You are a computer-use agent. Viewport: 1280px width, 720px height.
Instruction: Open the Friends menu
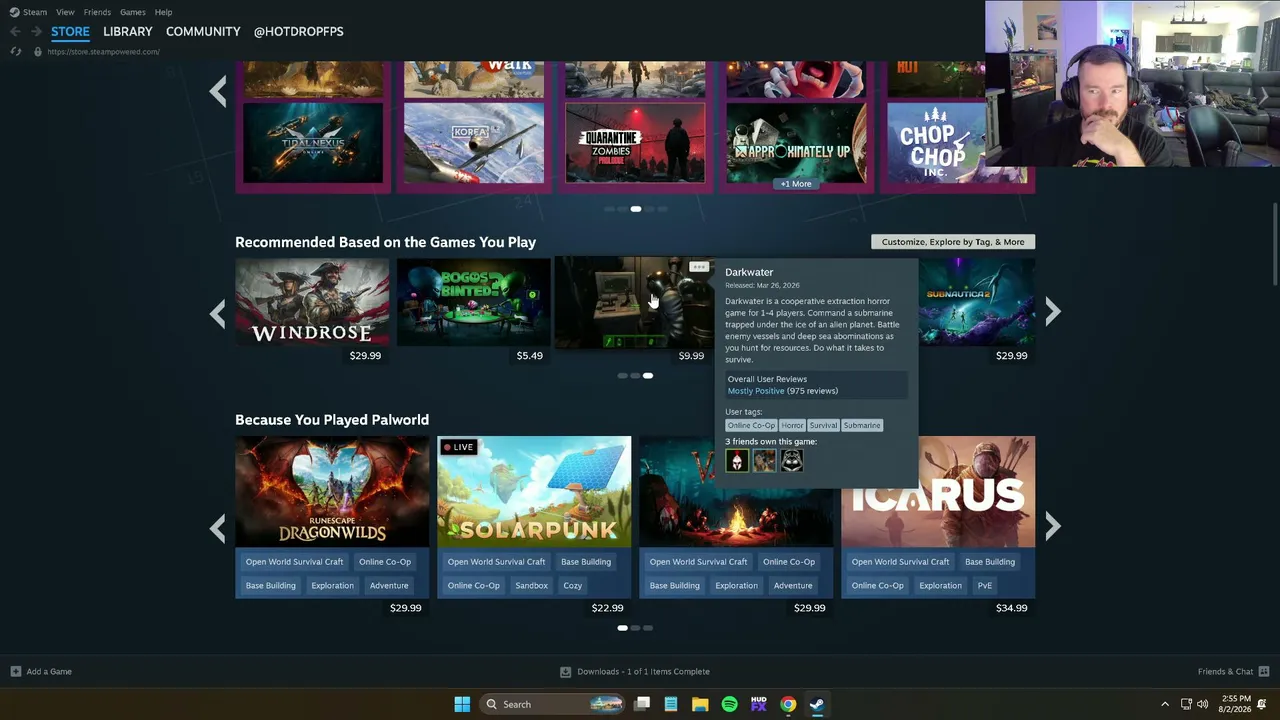point(97,12)
